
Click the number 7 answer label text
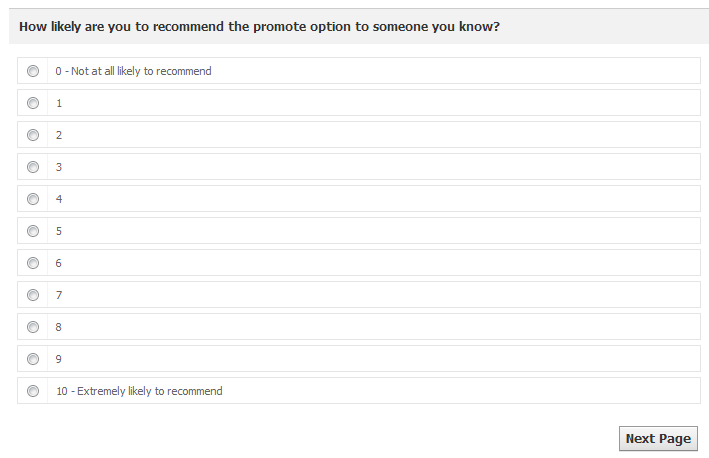[59, 295]
